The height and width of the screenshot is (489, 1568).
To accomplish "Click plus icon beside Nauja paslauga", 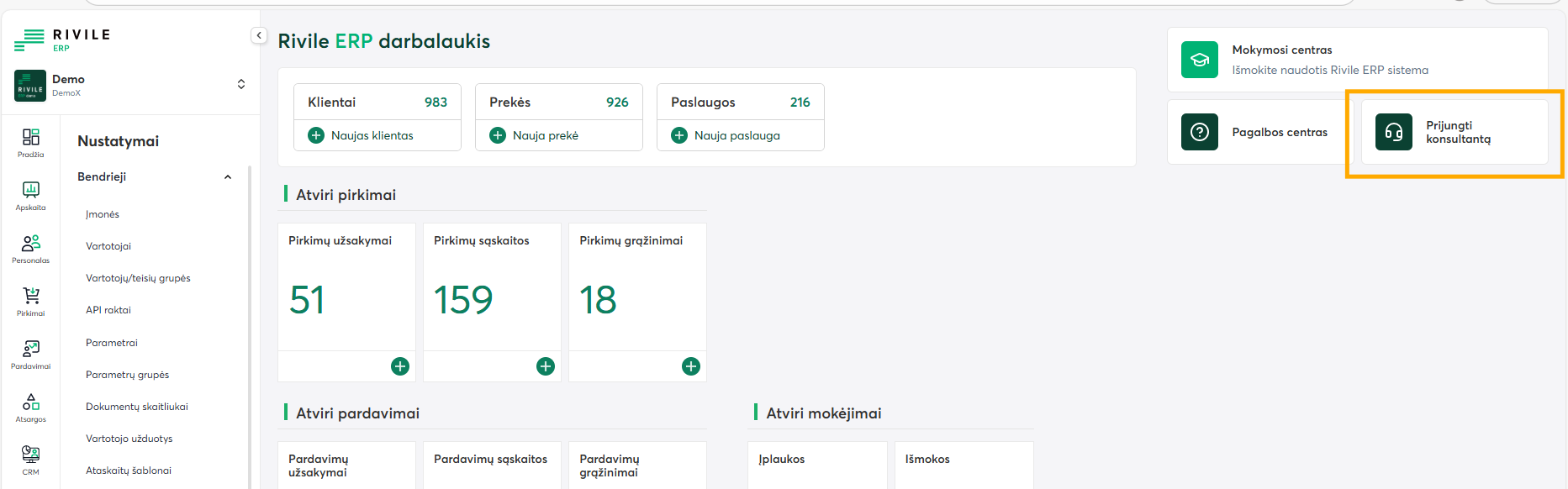I will pos(679,135).
